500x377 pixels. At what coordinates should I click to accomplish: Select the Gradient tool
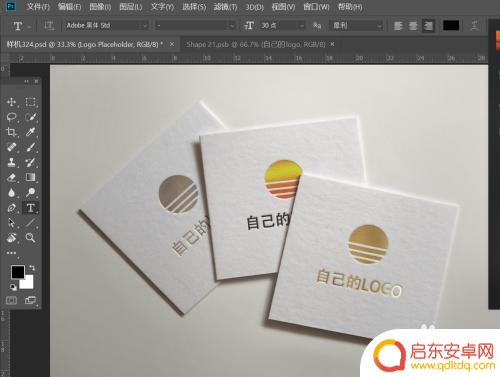point(30,177)
